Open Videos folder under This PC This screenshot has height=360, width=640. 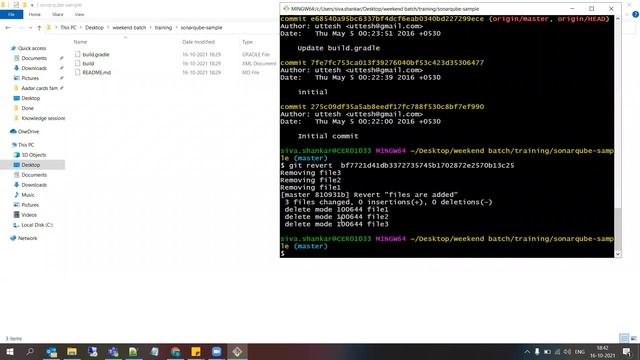click(29, 215)
